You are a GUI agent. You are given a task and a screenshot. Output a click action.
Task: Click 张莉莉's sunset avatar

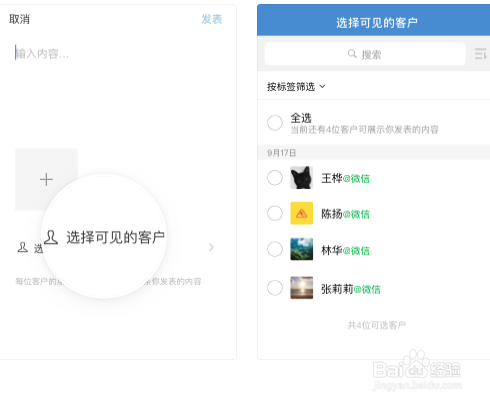(x=302, y=288)
